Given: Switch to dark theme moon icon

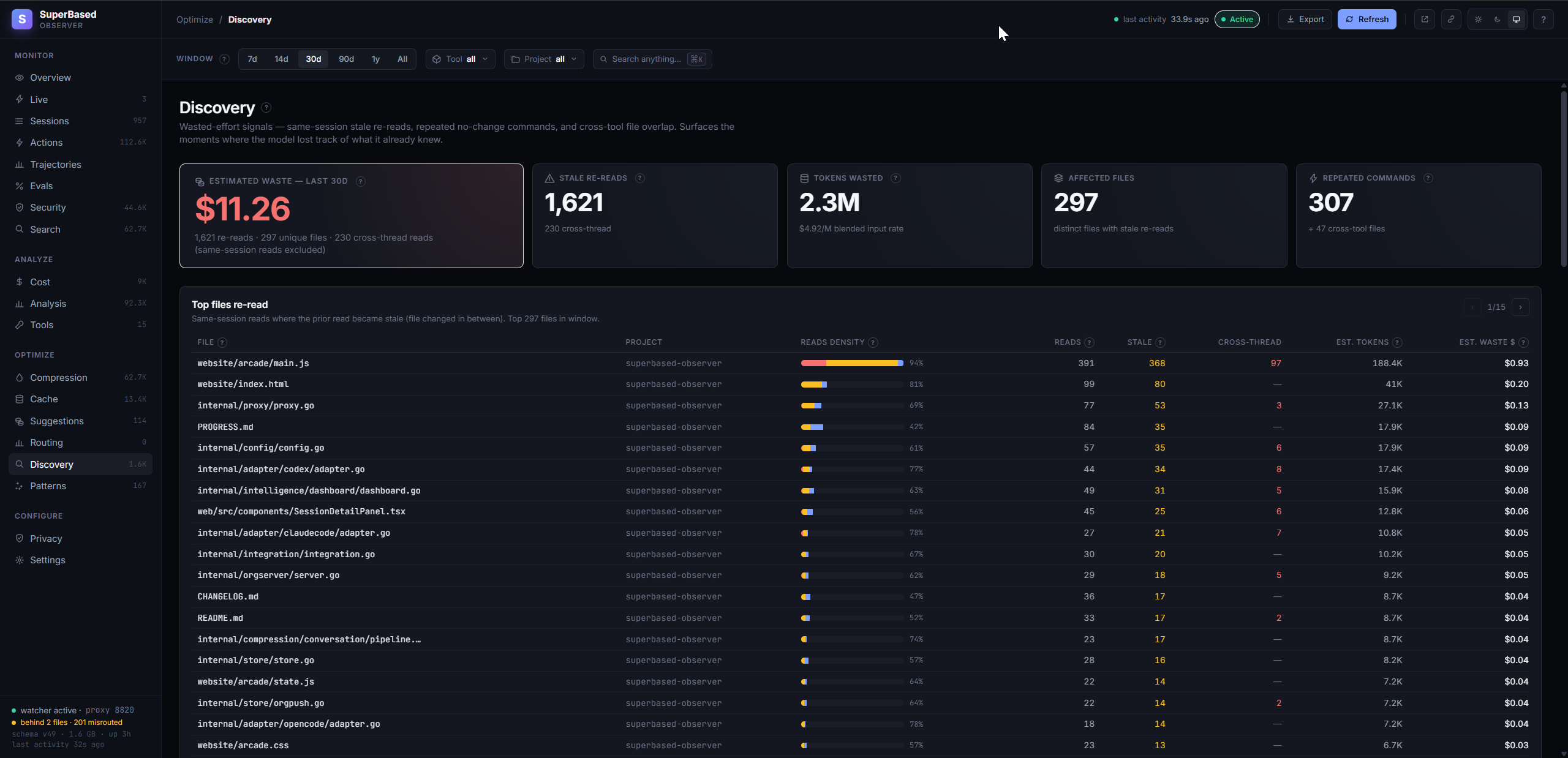Looking at the screenshot, I should (x=1498, y=19).
